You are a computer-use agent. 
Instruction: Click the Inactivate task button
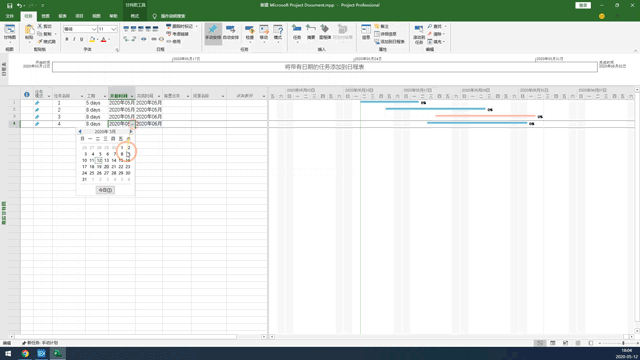173,41
